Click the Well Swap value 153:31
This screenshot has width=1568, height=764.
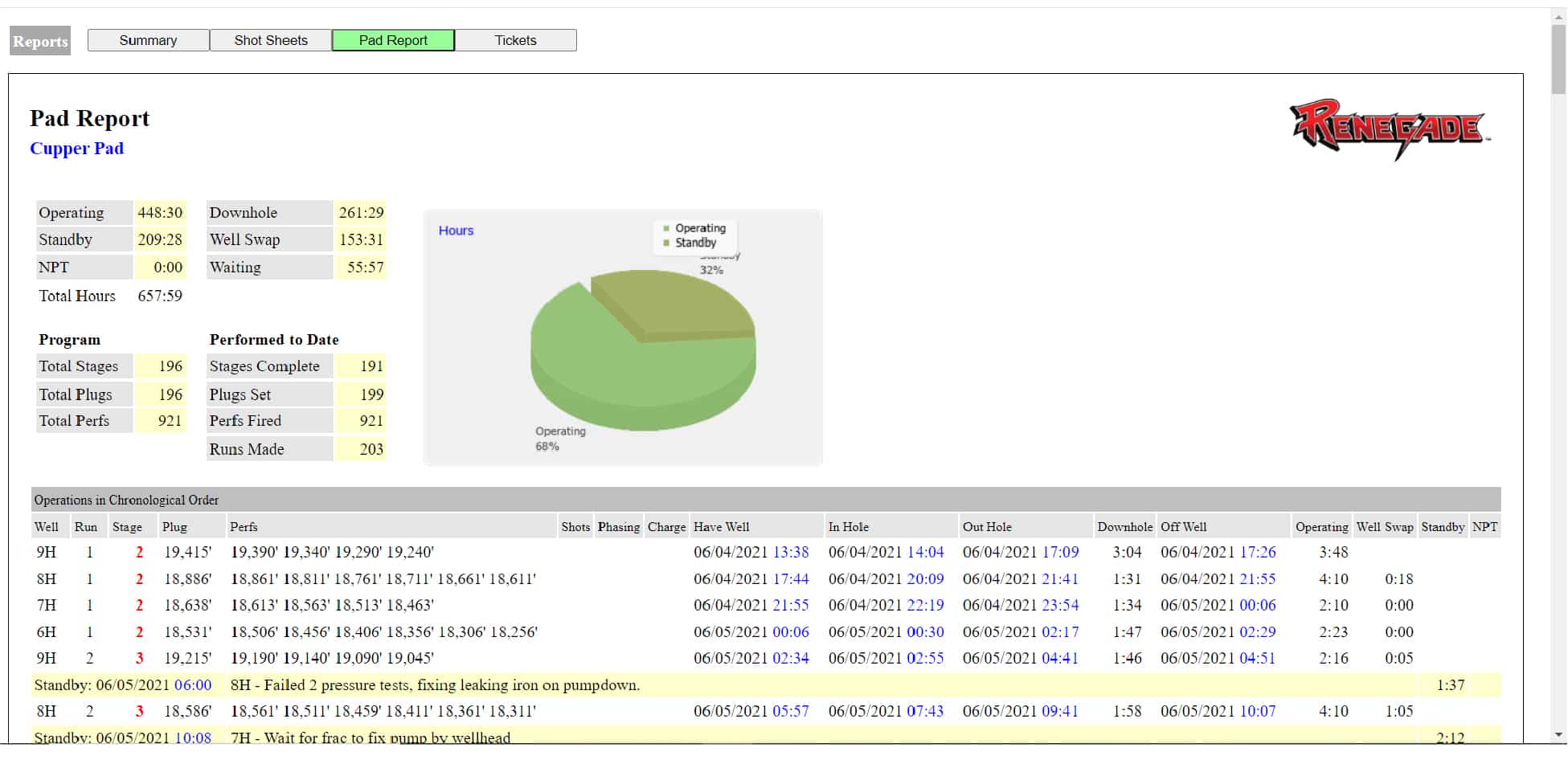[361, 240]
